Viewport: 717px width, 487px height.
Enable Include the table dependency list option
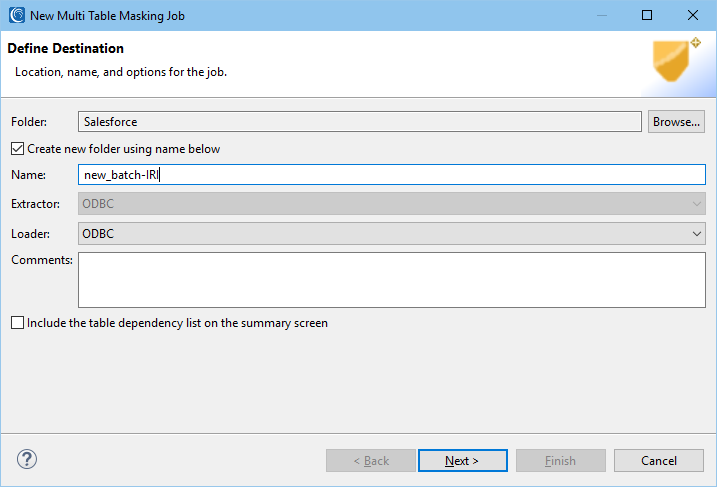[x=17, y=323]
